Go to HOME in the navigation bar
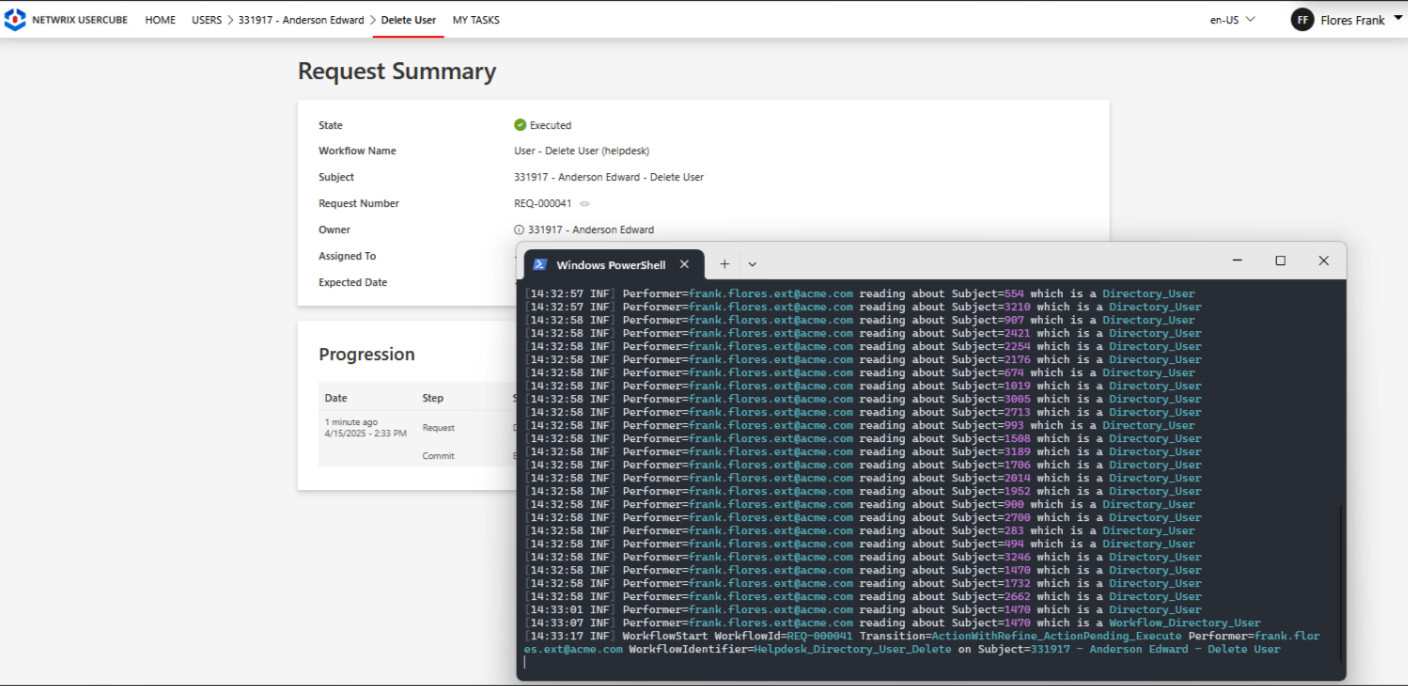The image size is (1408, 686). point(160,20)
